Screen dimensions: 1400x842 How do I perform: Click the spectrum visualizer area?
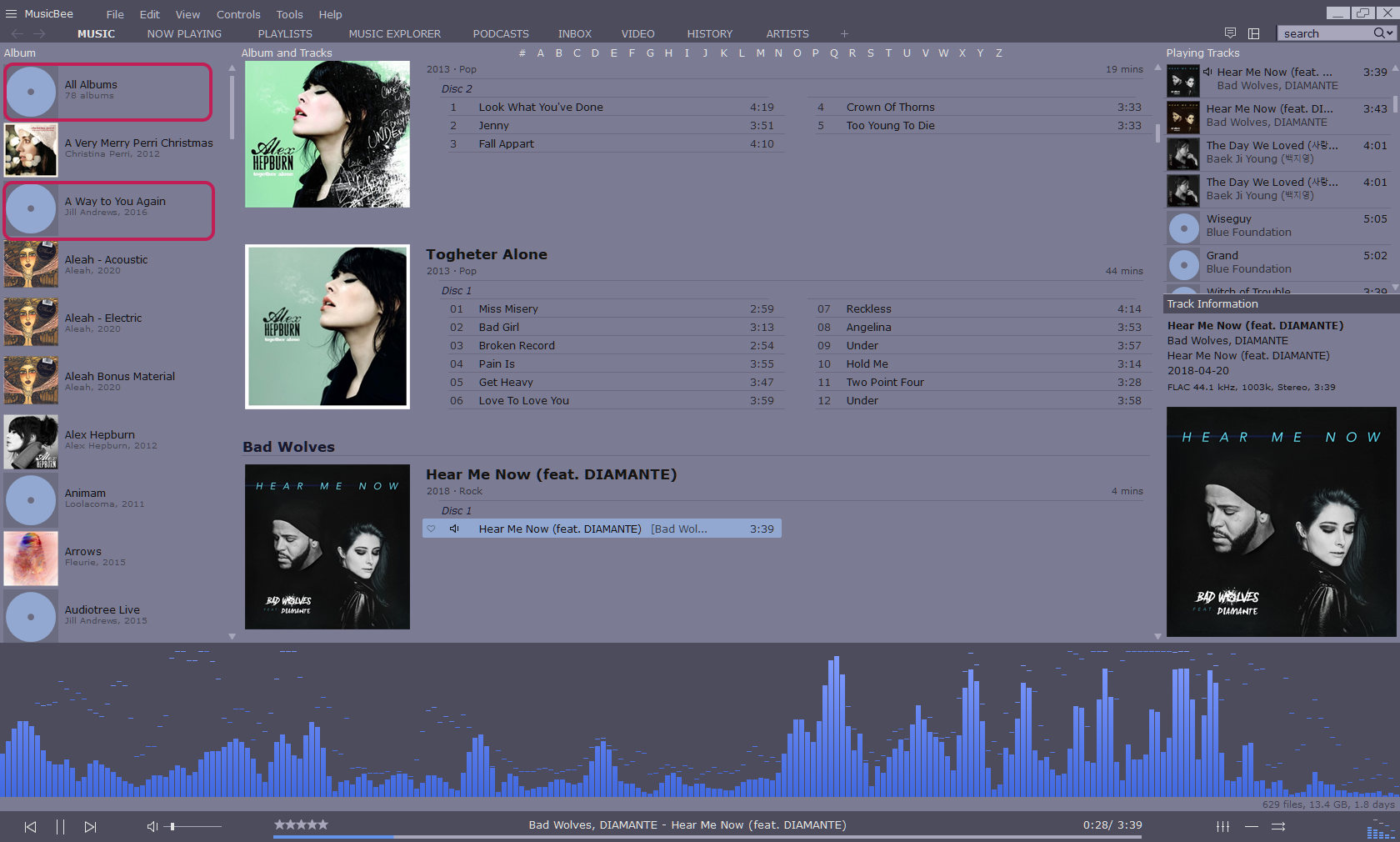(x=700, y=721)
